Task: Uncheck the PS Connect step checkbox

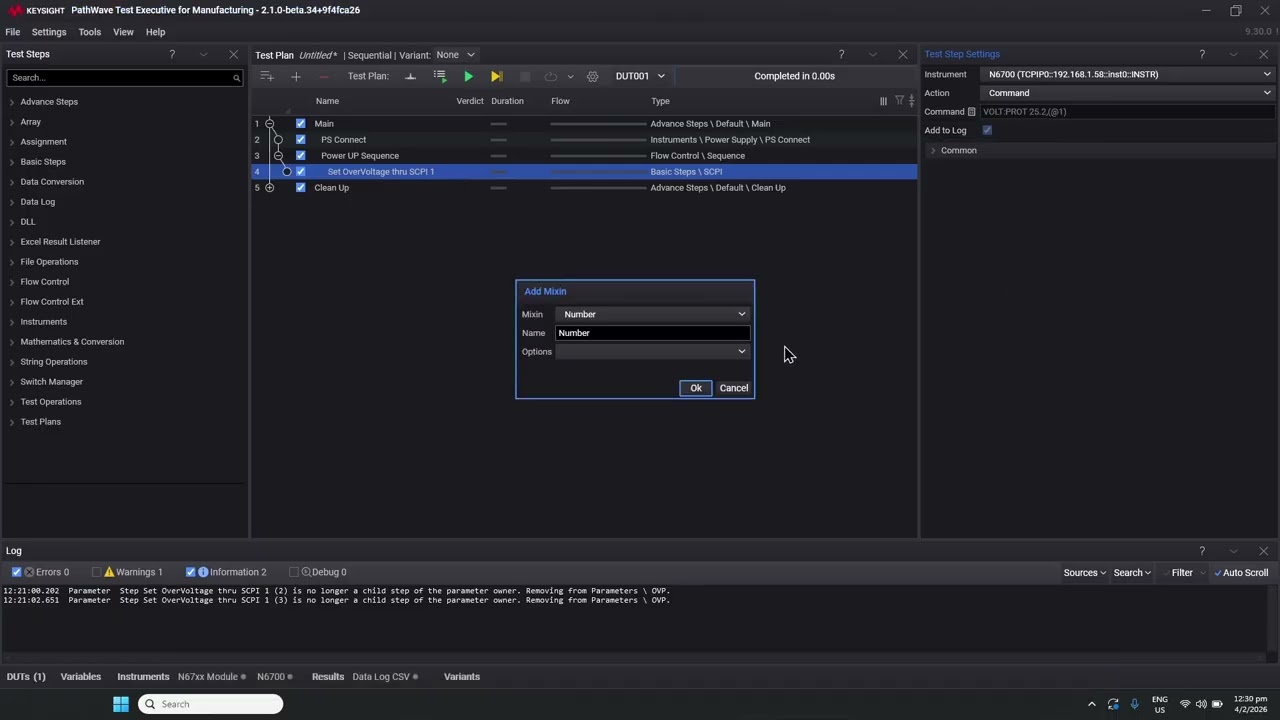Action: point(300,140)
